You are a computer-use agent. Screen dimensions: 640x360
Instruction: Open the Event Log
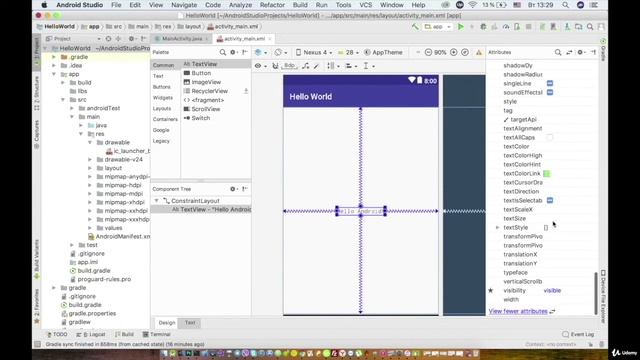[578, 334]
